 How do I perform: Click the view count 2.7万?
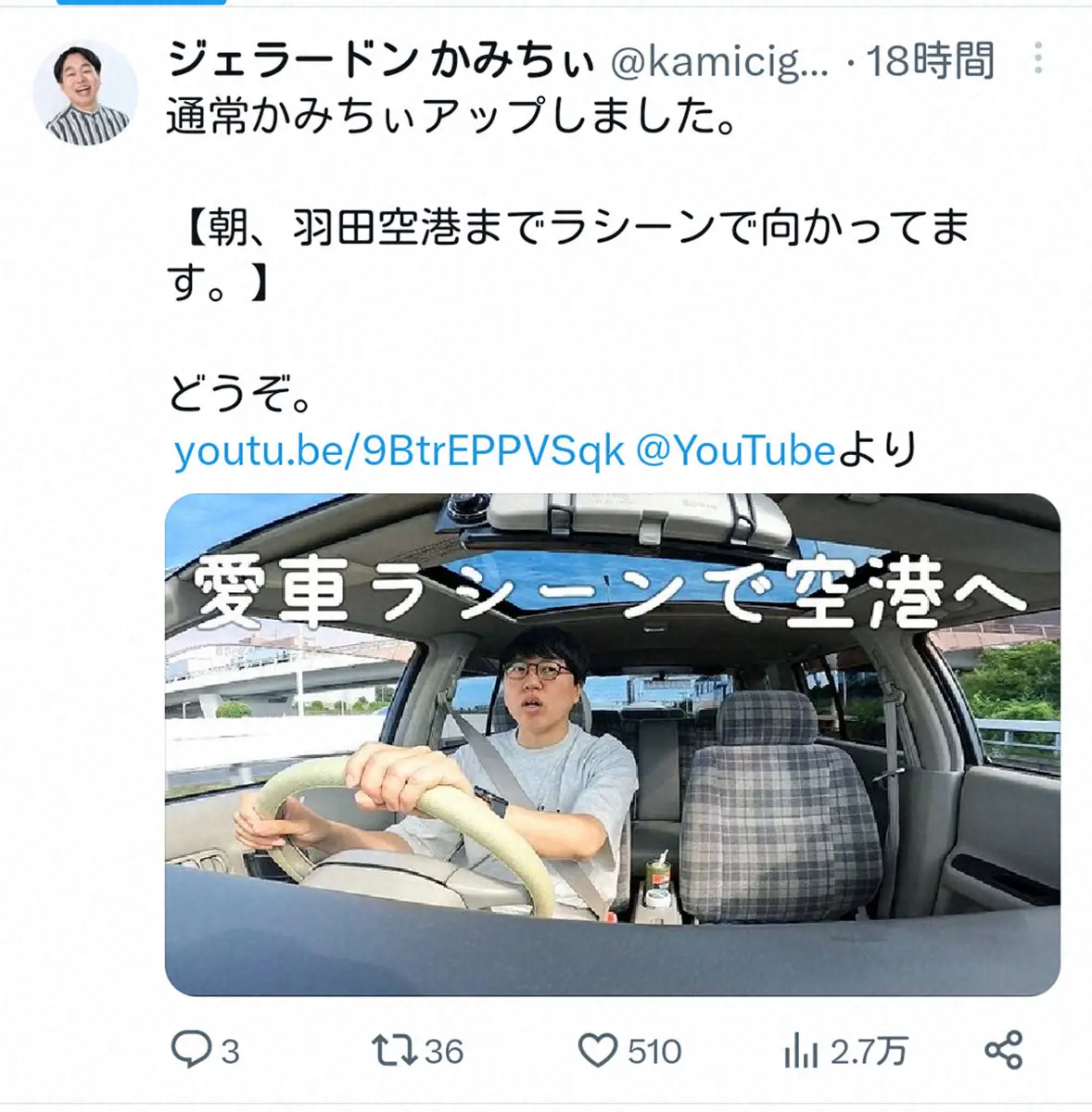(869, 1052)
